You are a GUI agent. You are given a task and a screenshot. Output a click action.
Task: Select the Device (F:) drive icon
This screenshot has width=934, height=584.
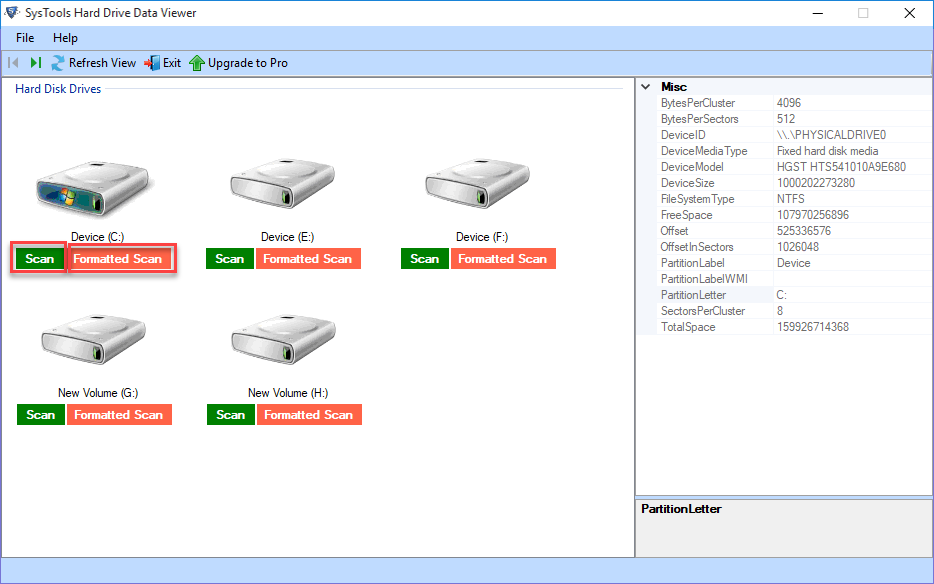[x=478, y=183]
